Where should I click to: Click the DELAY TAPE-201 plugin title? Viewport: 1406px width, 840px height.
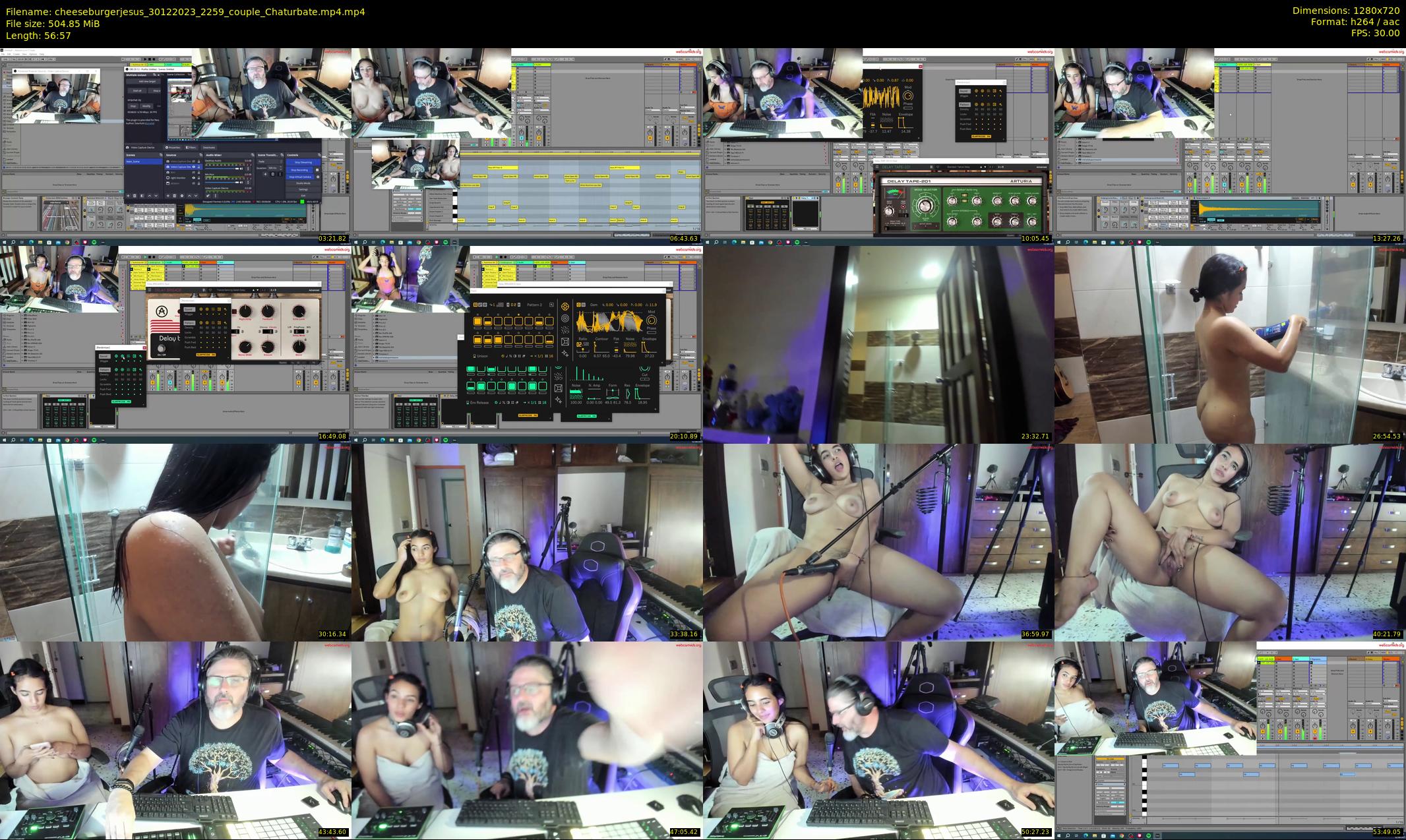[x=909, y=181]
